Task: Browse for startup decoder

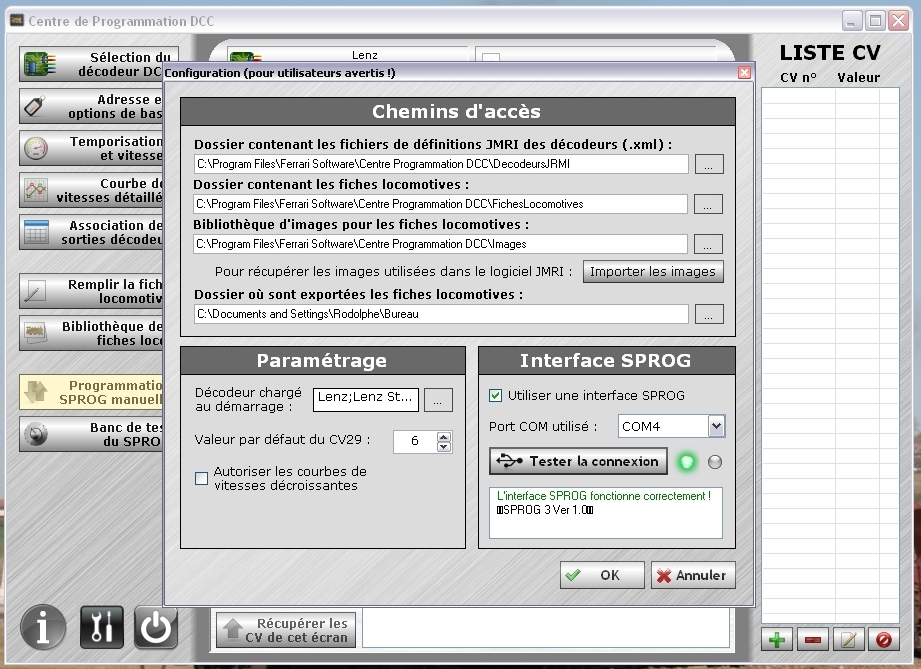Action: pos(438,400)
